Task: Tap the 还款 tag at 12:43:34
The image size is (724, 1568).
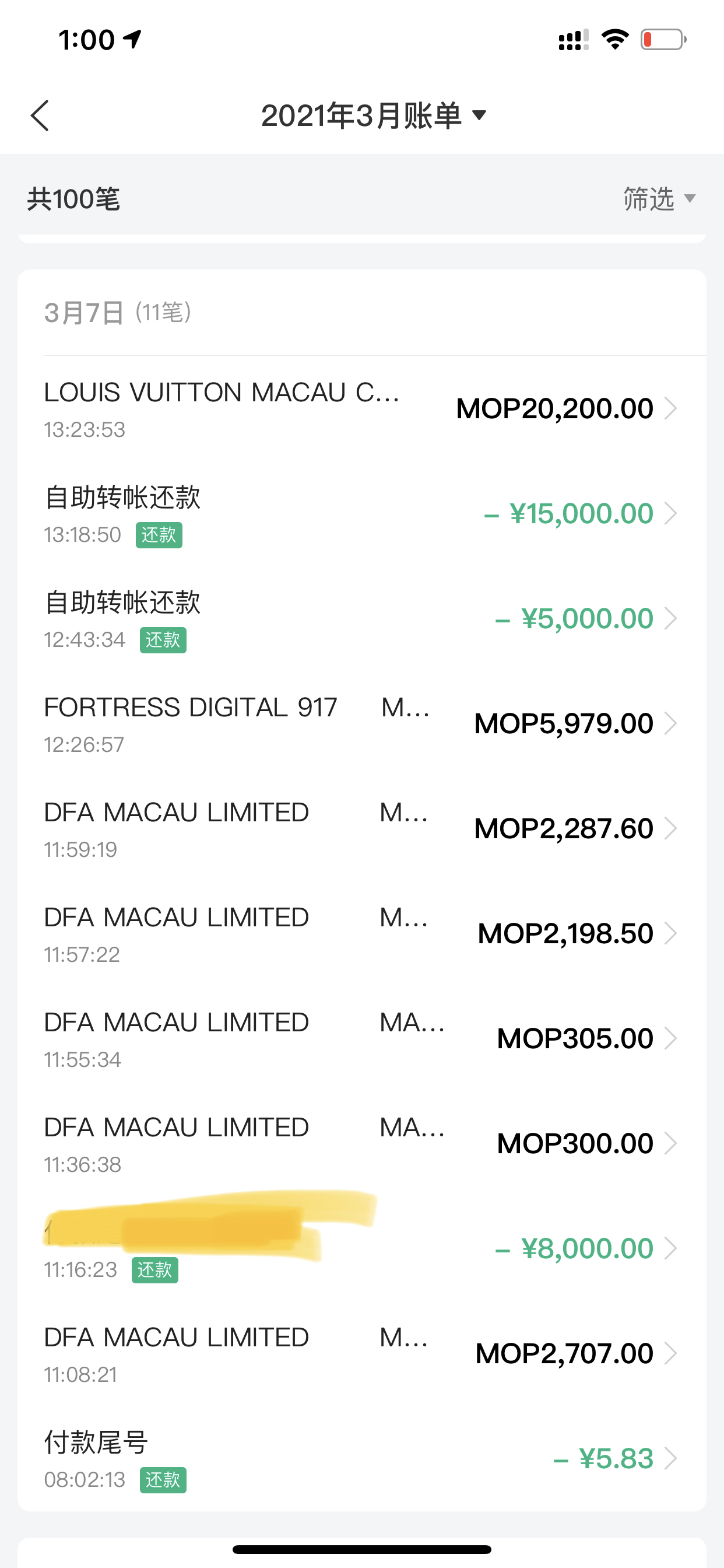Action: coord(163,640)
